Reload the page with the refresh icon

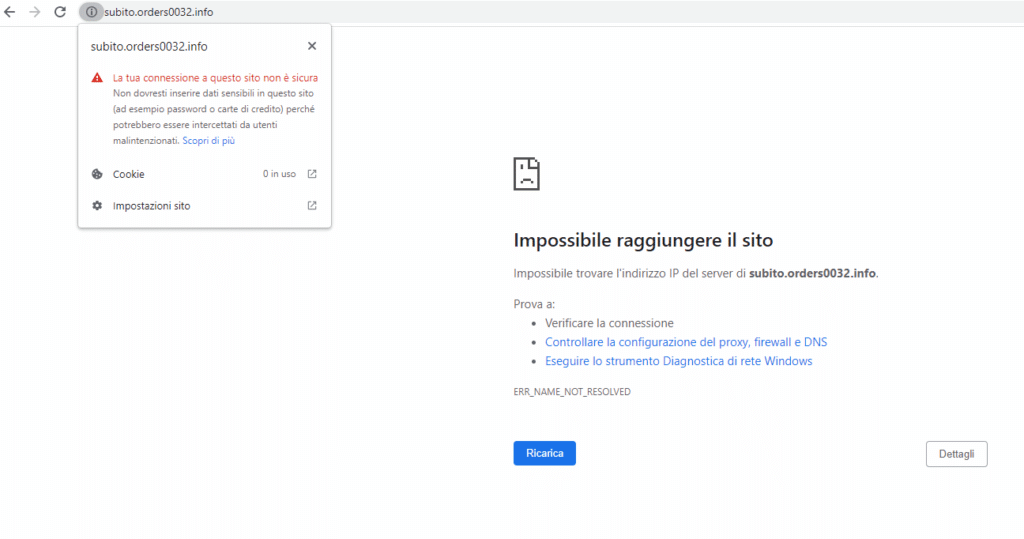(60, 12)
